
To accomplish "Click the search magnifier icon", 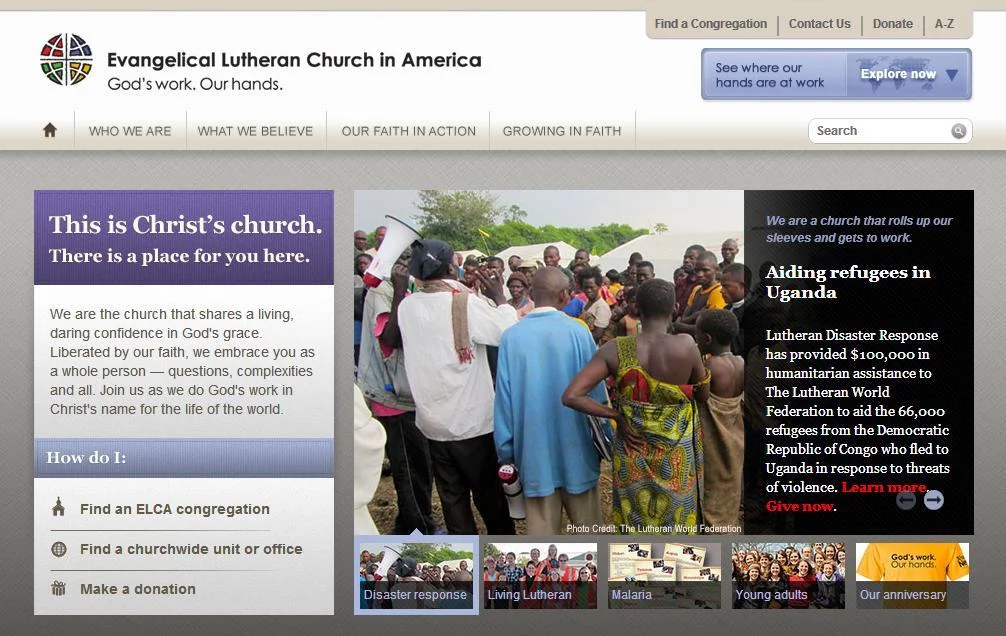I will pos(959,131).
